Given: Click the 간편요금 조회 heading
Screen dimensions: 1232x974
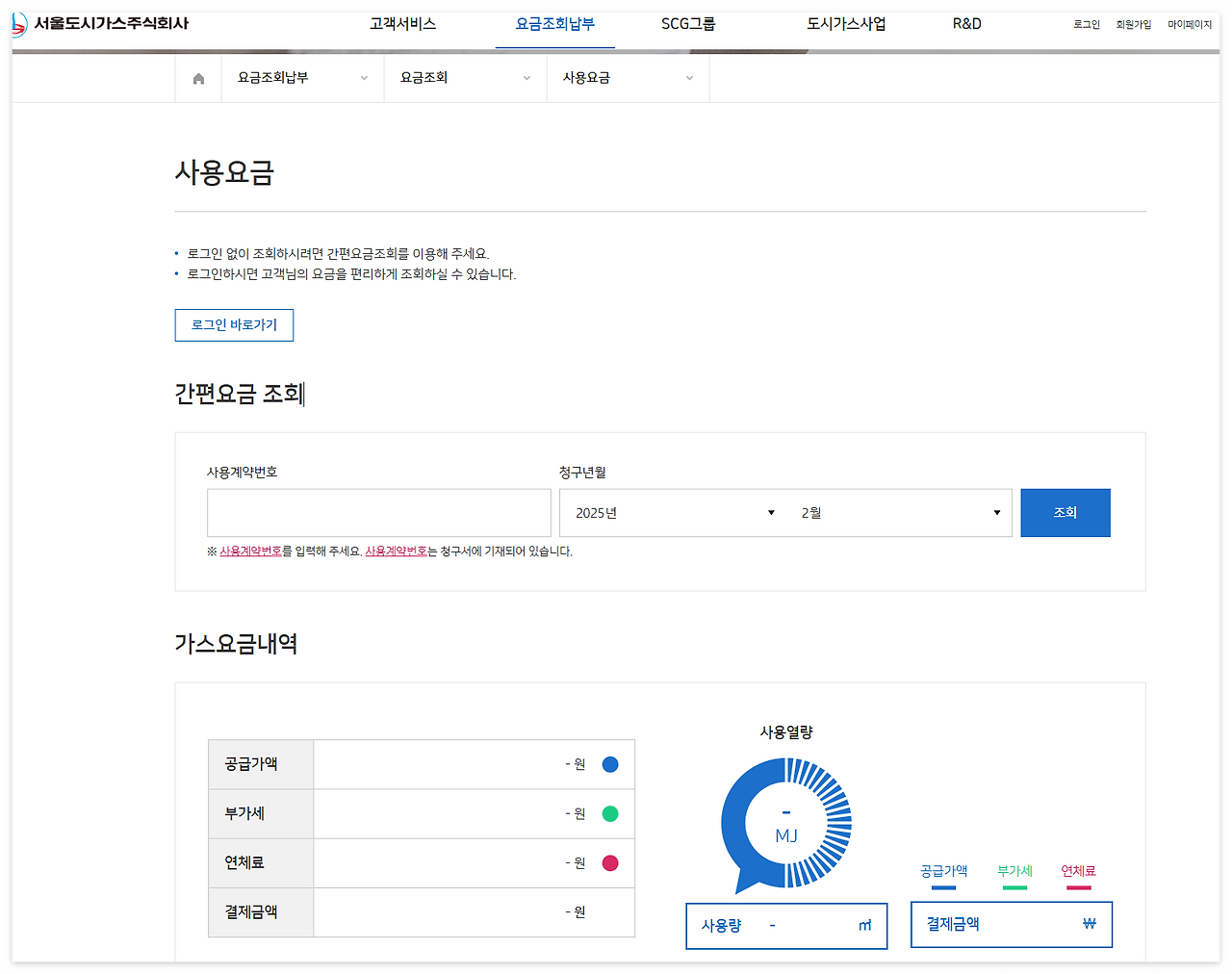Looking at the screenshot, I should [x=240, y=394].
